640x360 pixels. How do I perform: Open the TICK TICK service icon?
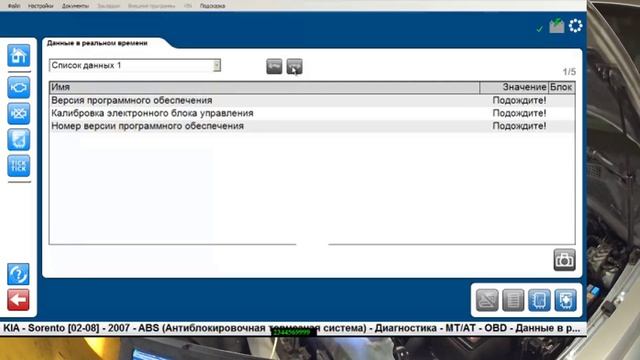19,166
